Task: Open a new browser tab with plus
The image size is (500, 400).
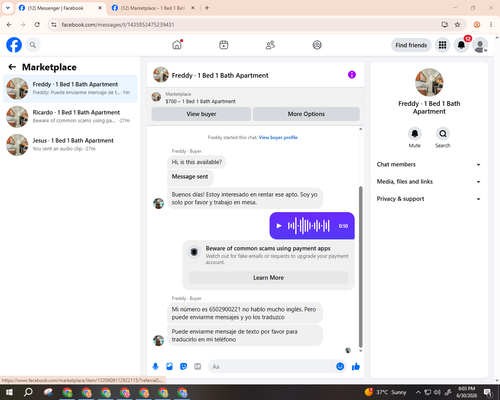Action: coord(207,8)
